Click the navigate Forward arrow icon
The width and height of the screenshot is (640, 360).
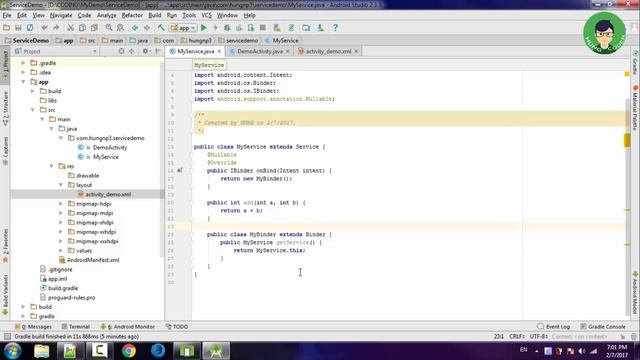point(147,28)
